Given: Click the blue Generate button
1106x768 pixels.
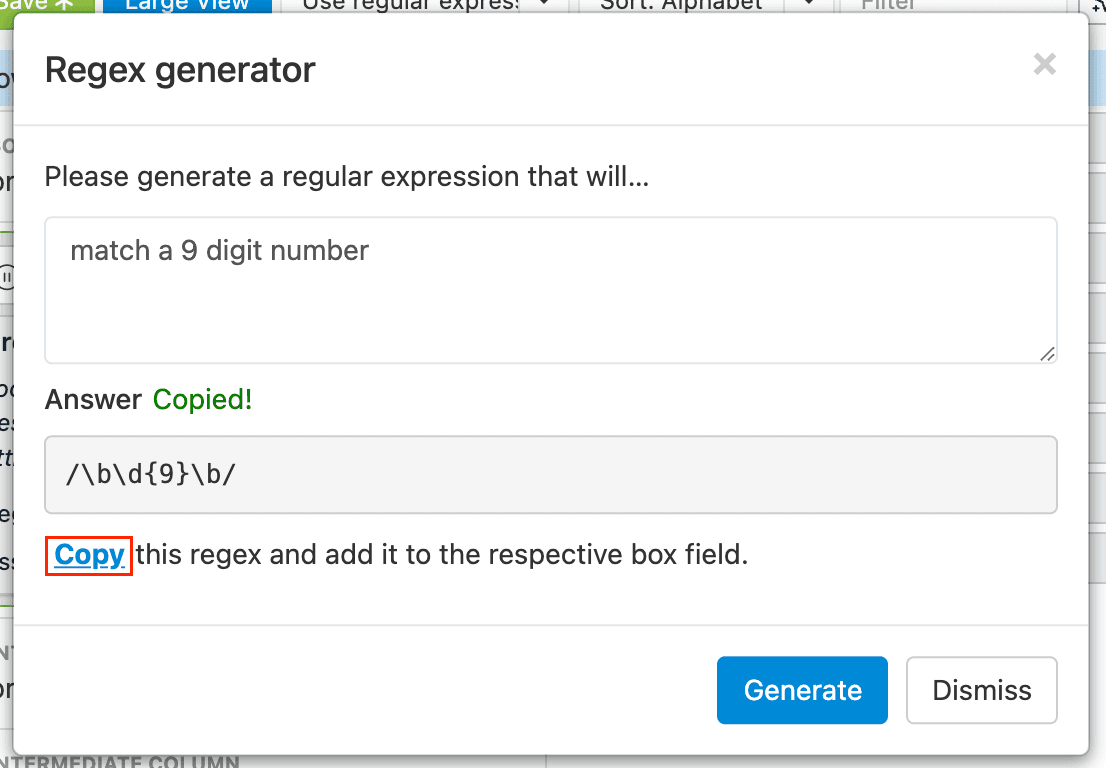Looking at the screenshot, I should coord(802,690).
